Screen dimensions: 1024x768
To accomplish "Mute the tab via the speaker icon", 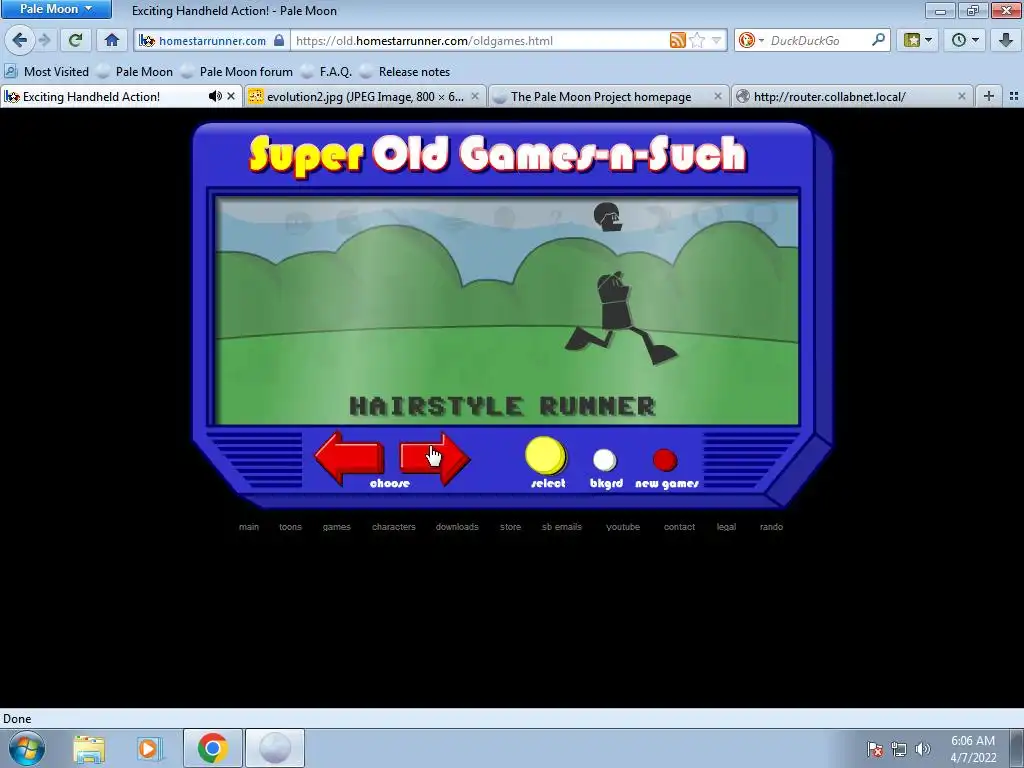I will pyautogui.click(x=215, y=97).
